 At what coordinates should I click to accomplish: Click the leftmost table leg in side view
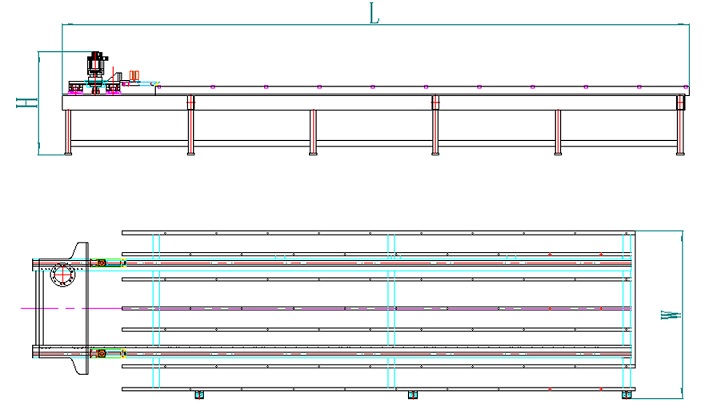(x=68, y=132)
